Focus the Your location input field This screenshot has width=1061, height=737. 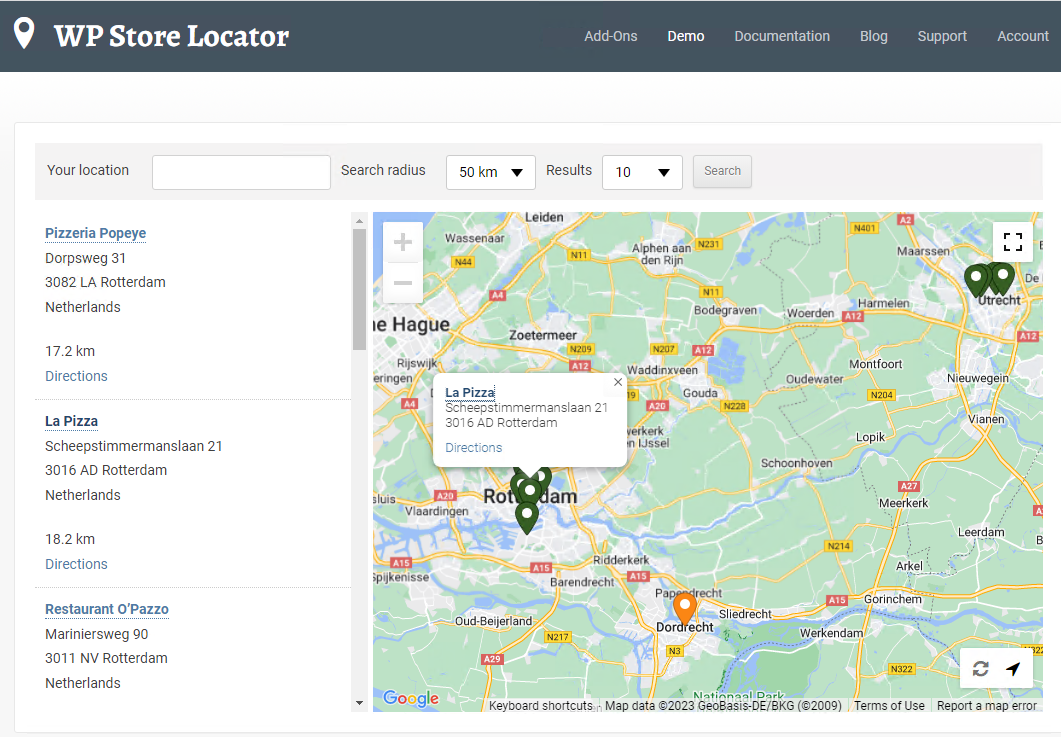(241, 172)
